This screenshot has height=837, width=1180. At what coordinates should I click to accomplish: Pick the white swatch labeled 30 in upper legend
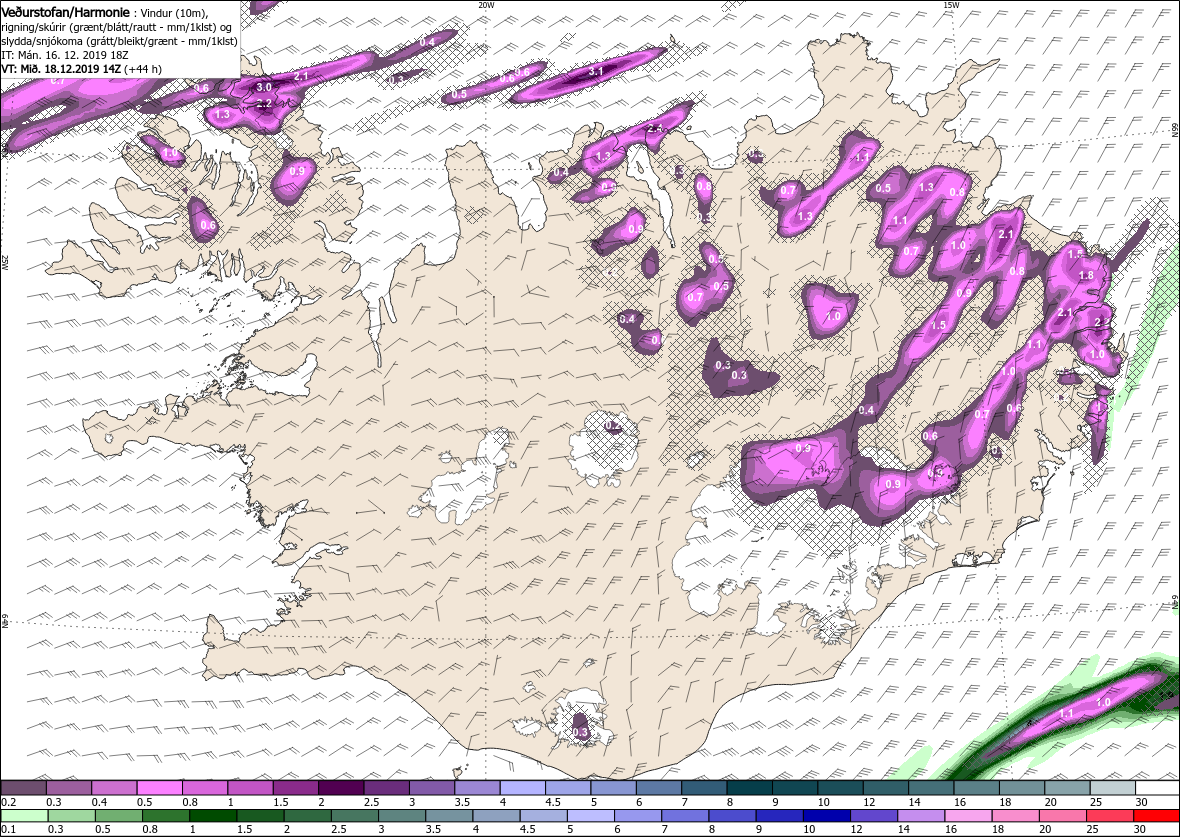pyautogui.click(x=1157, y=788)
